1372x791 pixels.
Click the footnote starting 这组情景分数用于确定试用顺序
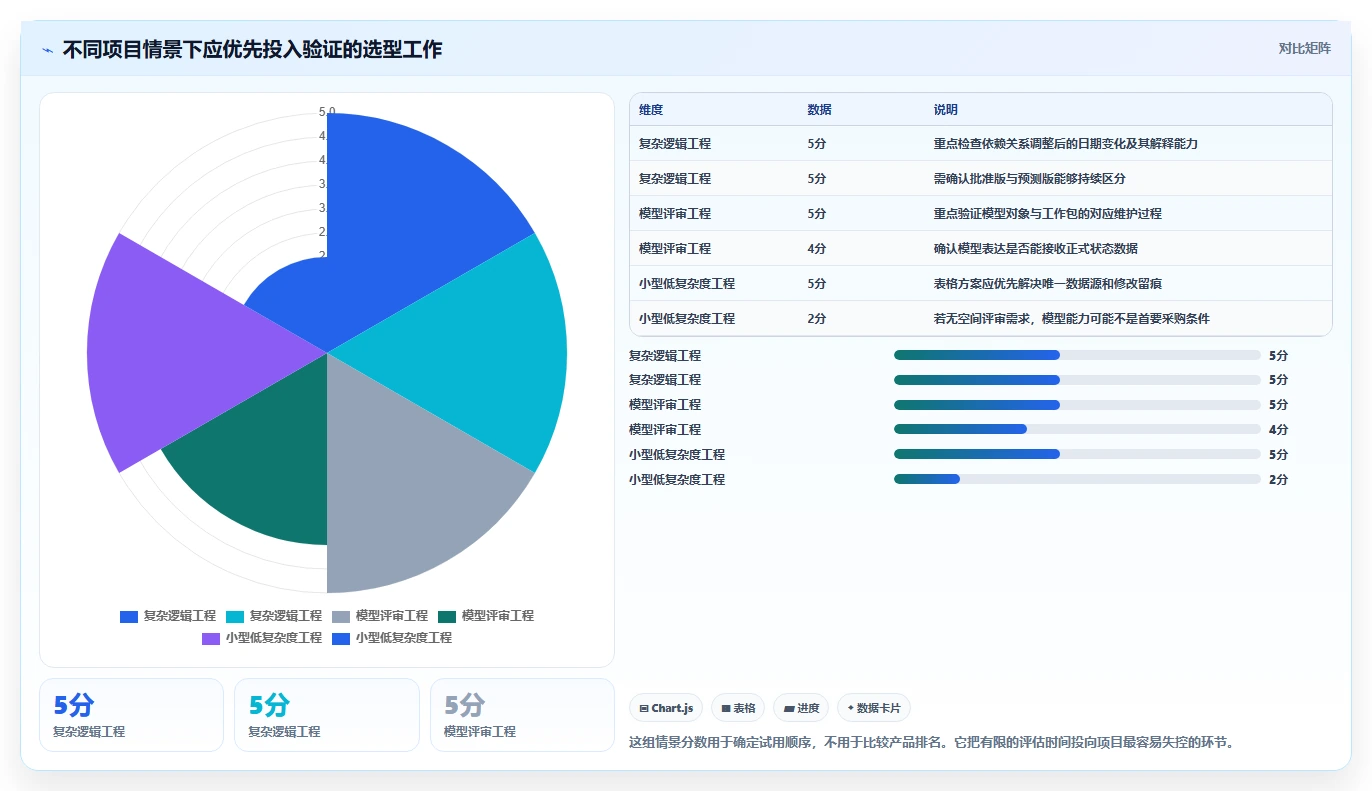tap(934, 743)
